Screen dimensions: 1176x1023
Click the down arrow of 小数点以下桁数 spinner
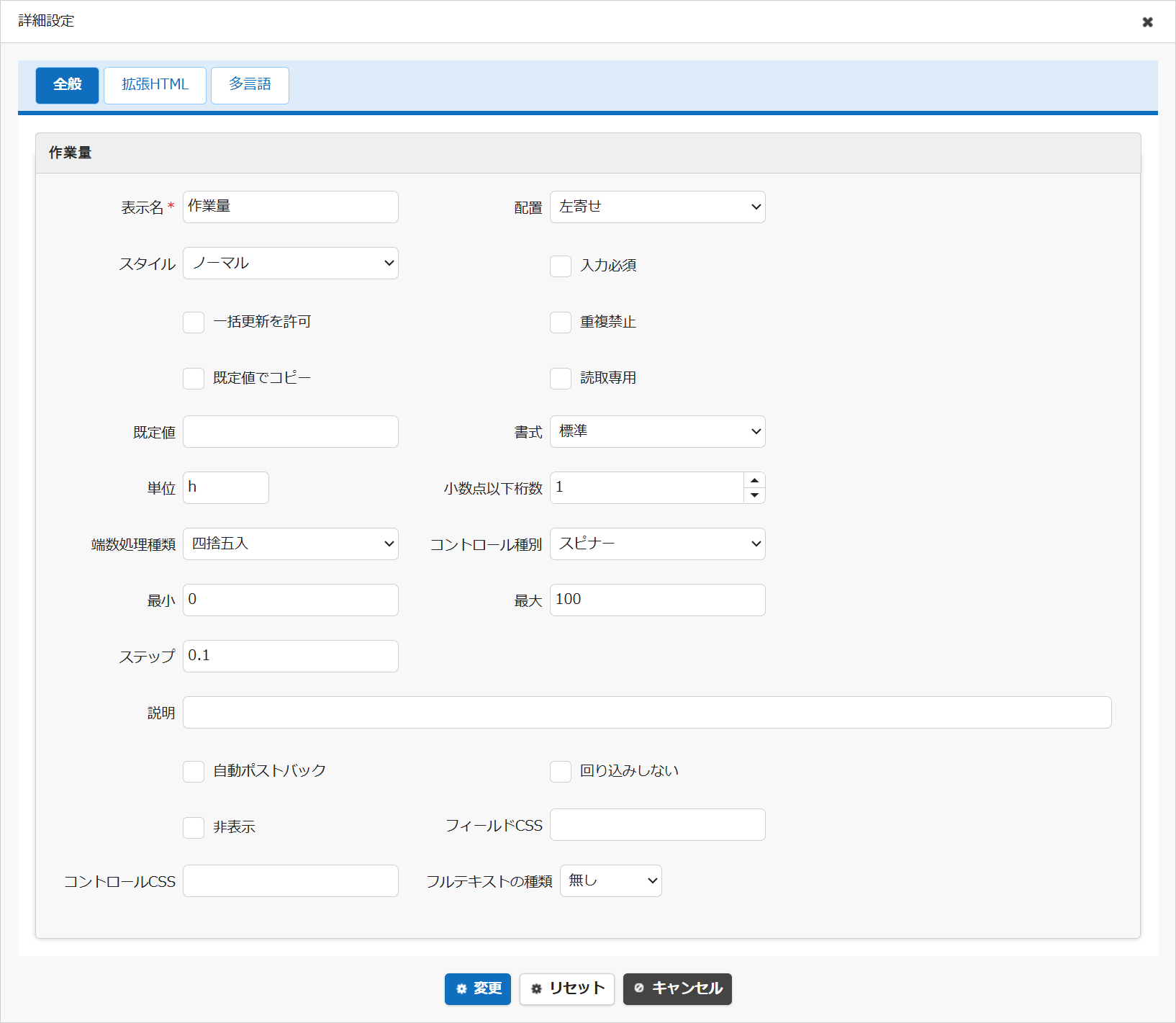[x=754, y=495]
